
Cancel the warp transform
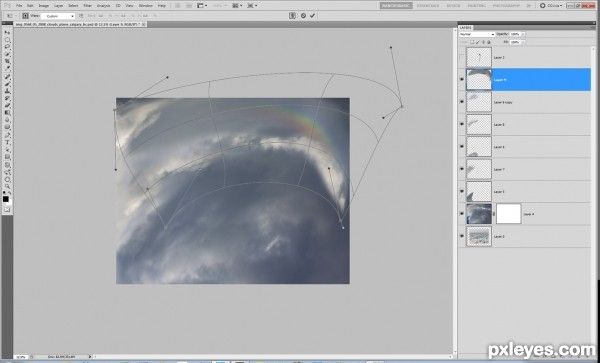pyautogui.click(x=303, y=16)
